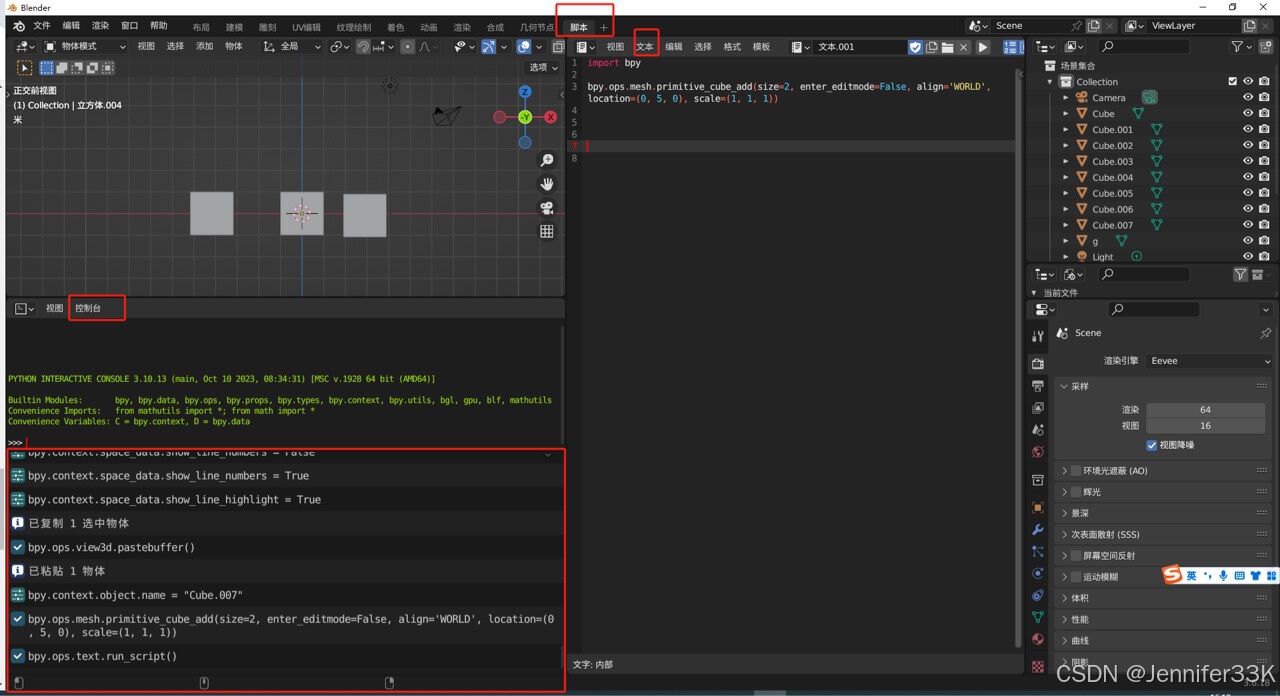Toggle the viewport gizmo display button

point(487,47)
